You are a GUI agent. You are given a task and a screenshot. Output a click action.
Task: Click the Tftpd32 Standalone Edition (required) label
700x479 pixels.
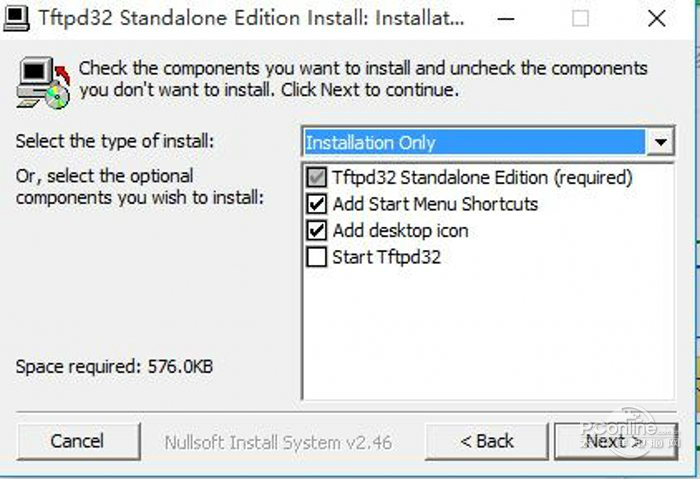click(482, 178)
